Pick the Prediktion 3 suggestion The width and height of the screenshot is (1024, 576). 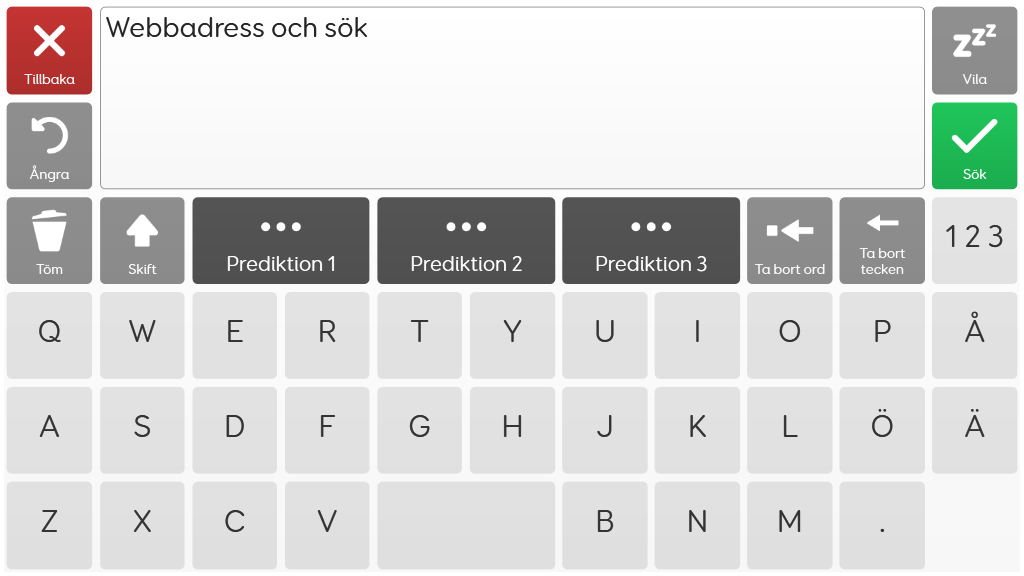coord(651,240)
